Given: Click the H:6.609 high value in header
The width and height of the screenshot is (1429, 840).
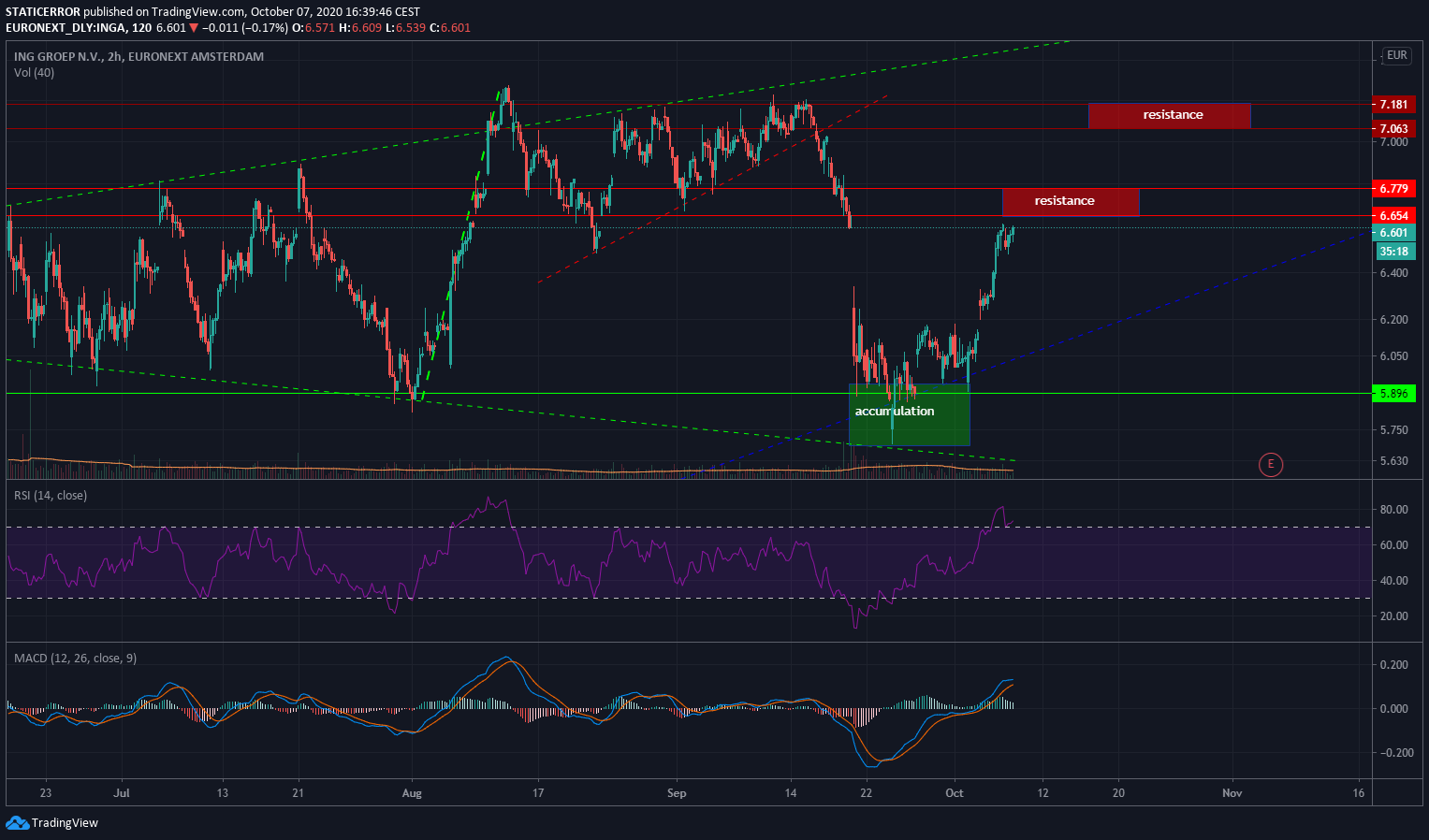Looking at the screenshot, I should click(360, 28).
